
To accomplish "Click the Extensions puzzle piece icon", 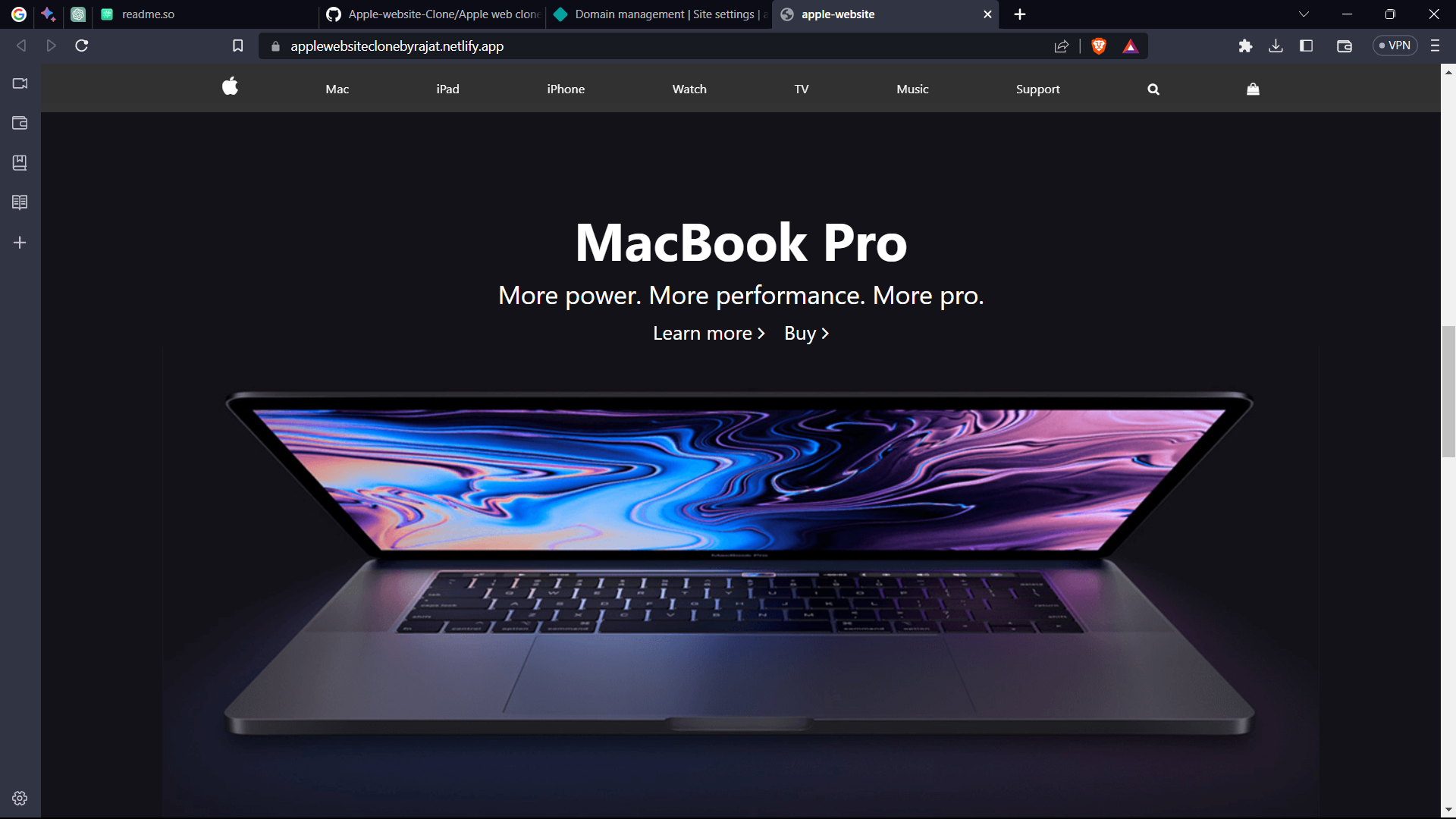I will pos(1245,45).
